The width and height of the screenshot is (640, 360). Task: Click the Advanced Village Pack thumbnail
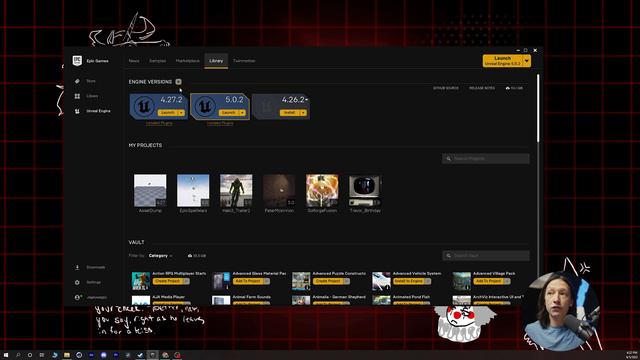pos(462,281)
